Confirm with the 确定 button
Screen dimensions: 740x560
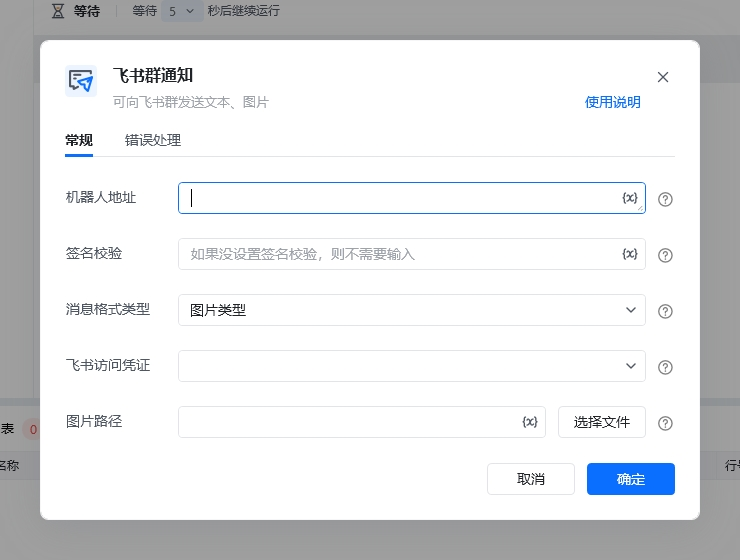[631, 479]
